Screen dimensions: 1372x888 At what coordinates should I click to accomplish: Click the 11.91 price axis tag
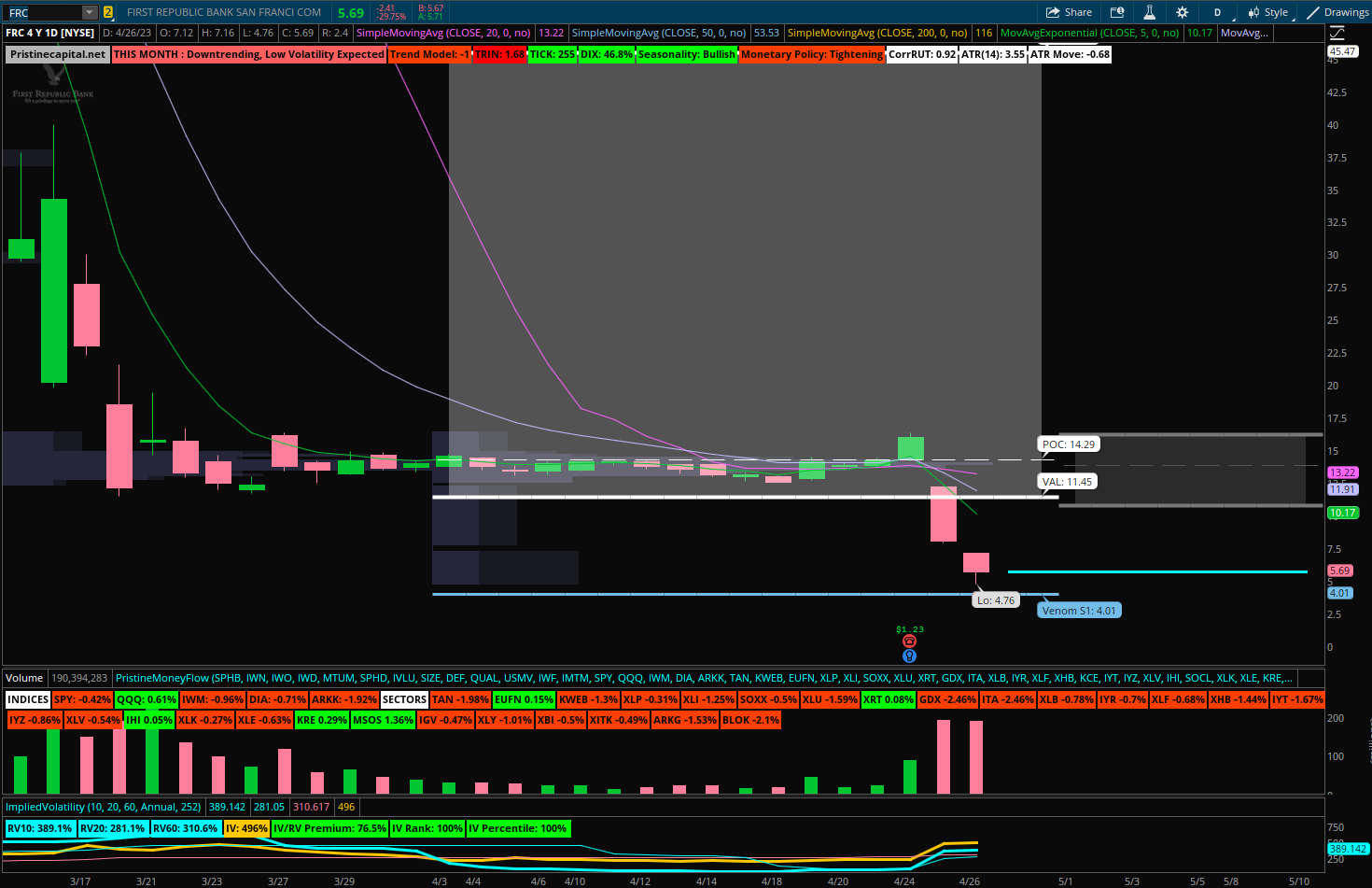[1343, 489]
